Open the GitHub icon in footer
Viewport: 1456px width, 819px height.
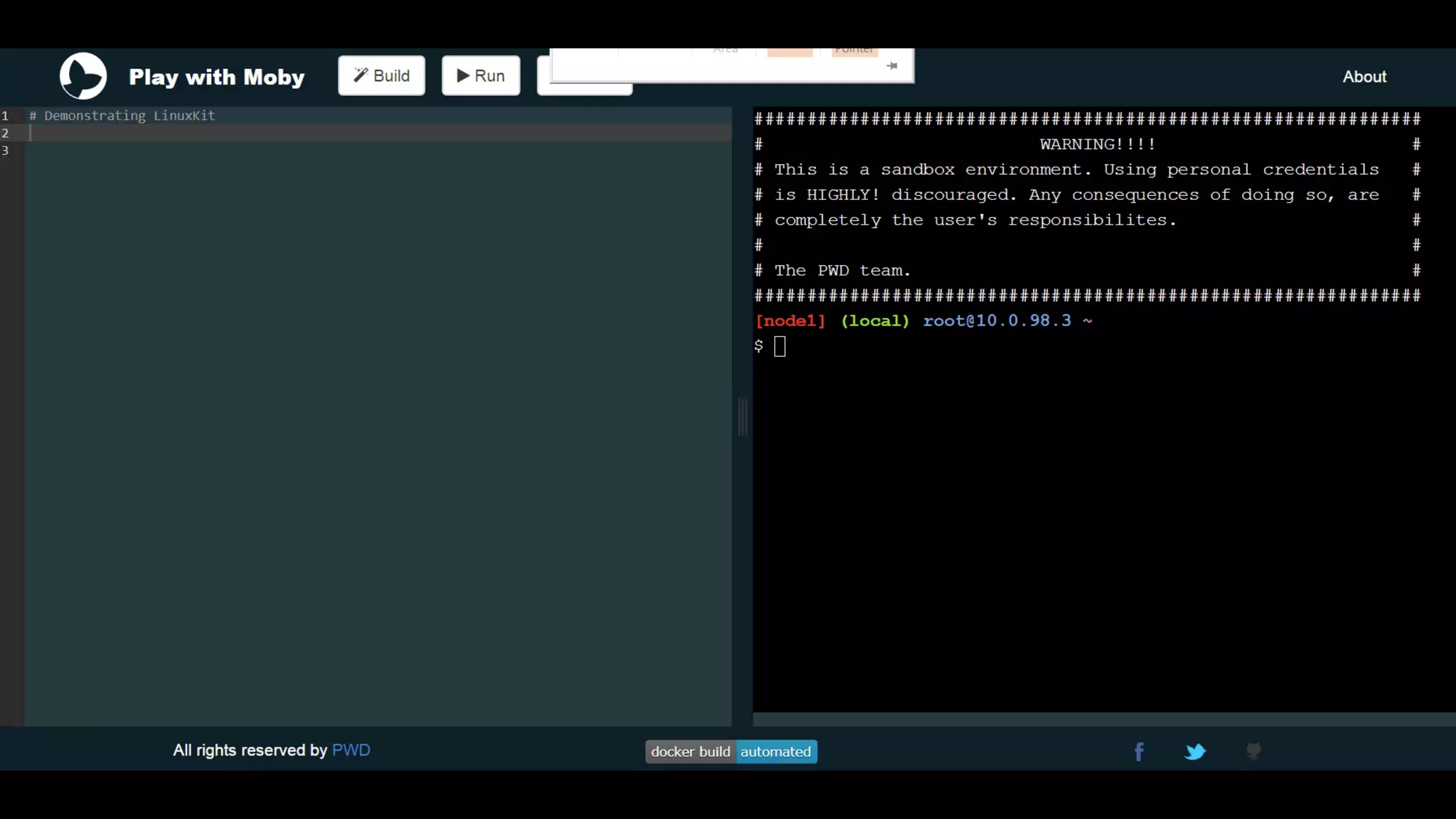click(x=1253, y=751)
